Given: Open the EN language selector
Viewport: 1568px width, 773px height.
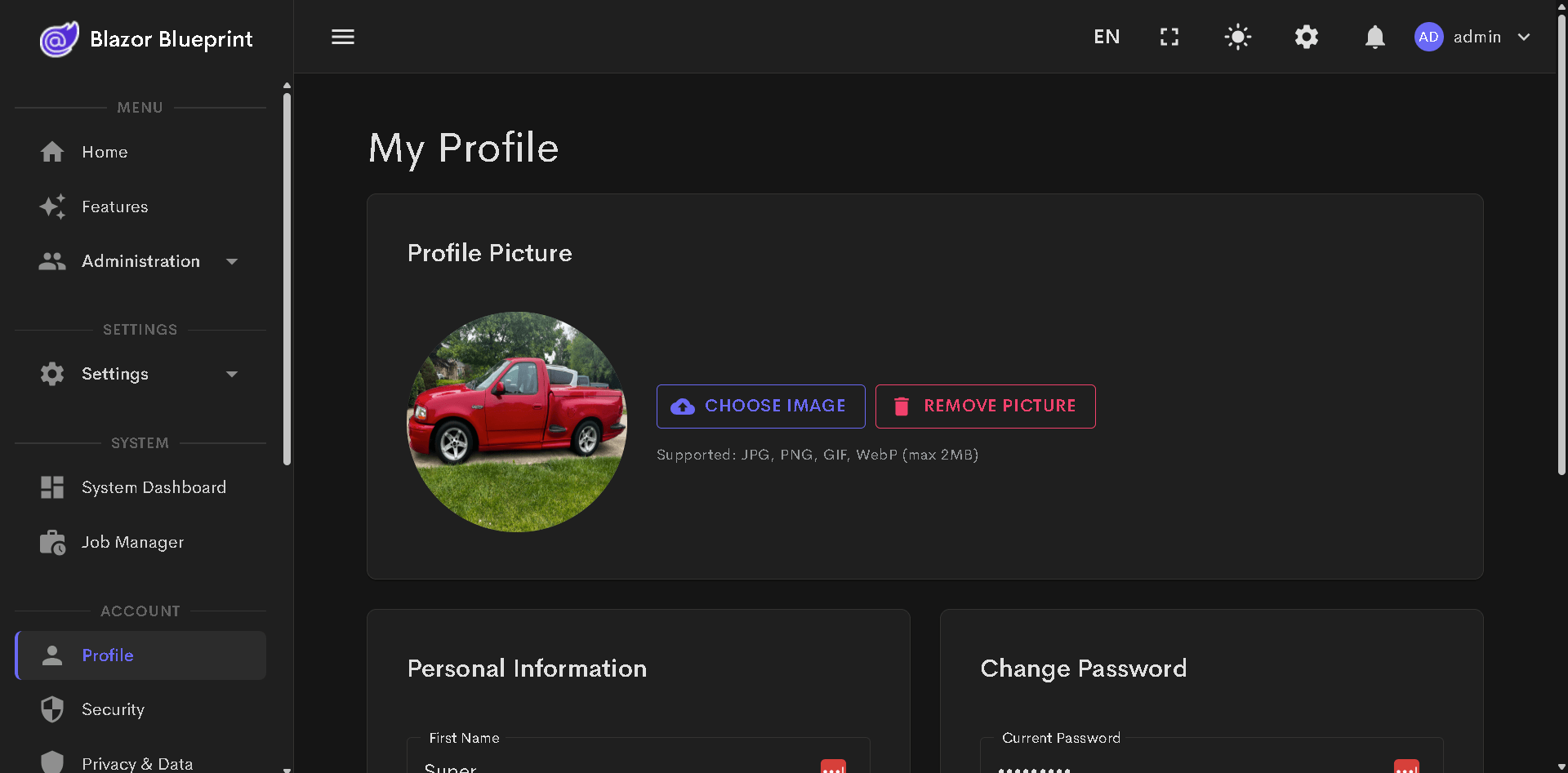Looking at the screenshot, I should point(1107,37).
